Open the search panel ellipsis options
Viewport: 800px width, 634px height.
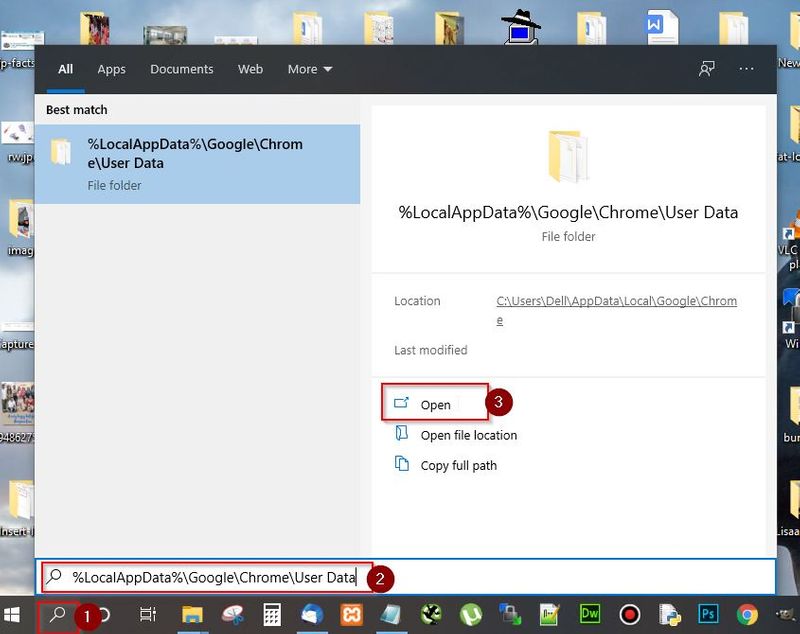coord(746,69)
